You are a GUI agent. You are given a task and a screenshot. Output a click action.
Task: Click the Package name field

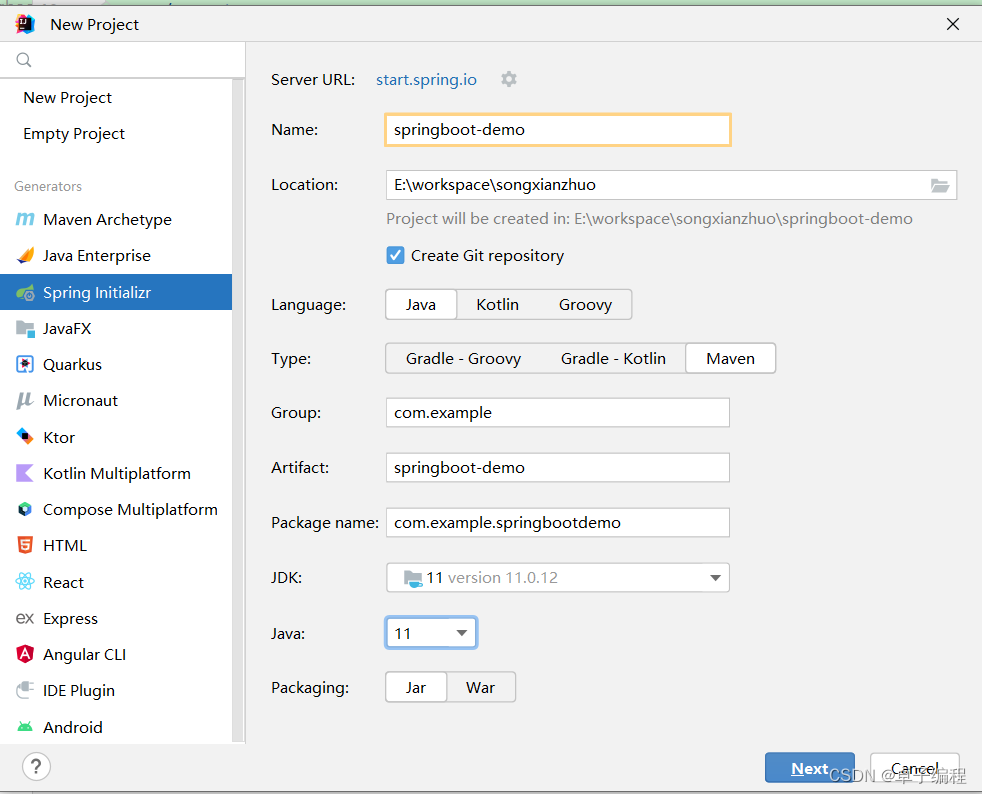click(x=557, y=522)
